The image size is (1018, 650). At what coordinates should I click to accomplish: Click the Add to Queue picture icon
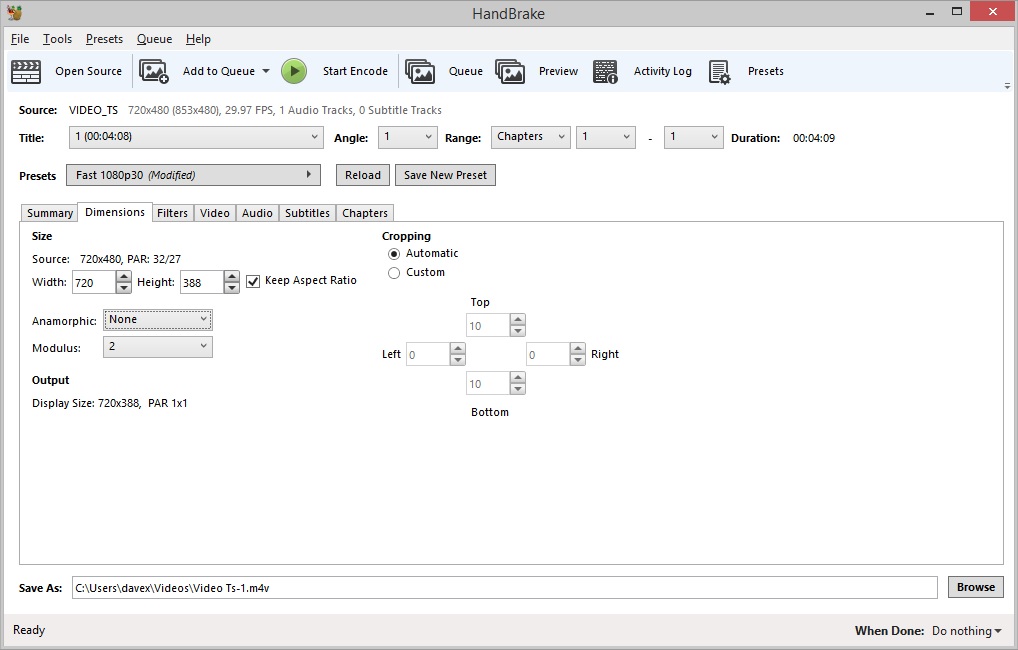[x=154, y=71]
